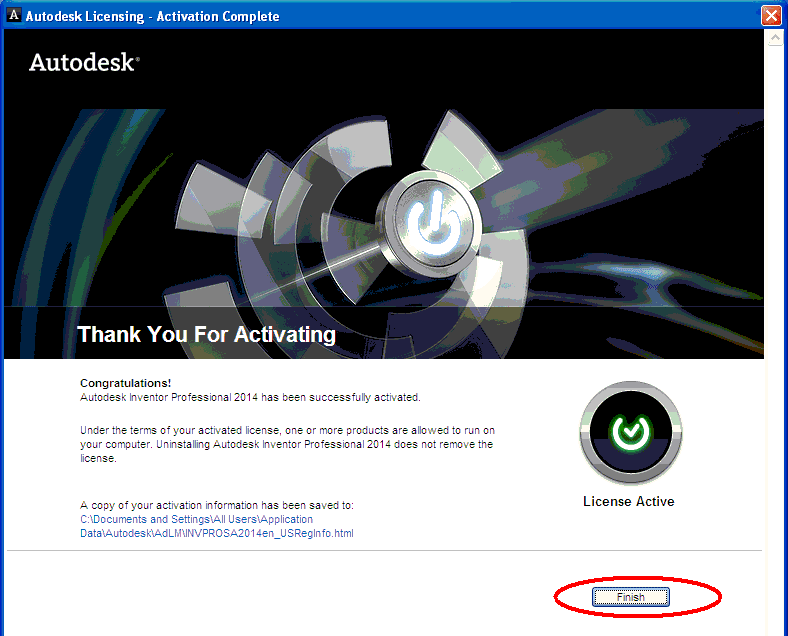788x636 pixels.
Task: Click 'A copy of your activation information' text
Action: [x=217, y=505]
